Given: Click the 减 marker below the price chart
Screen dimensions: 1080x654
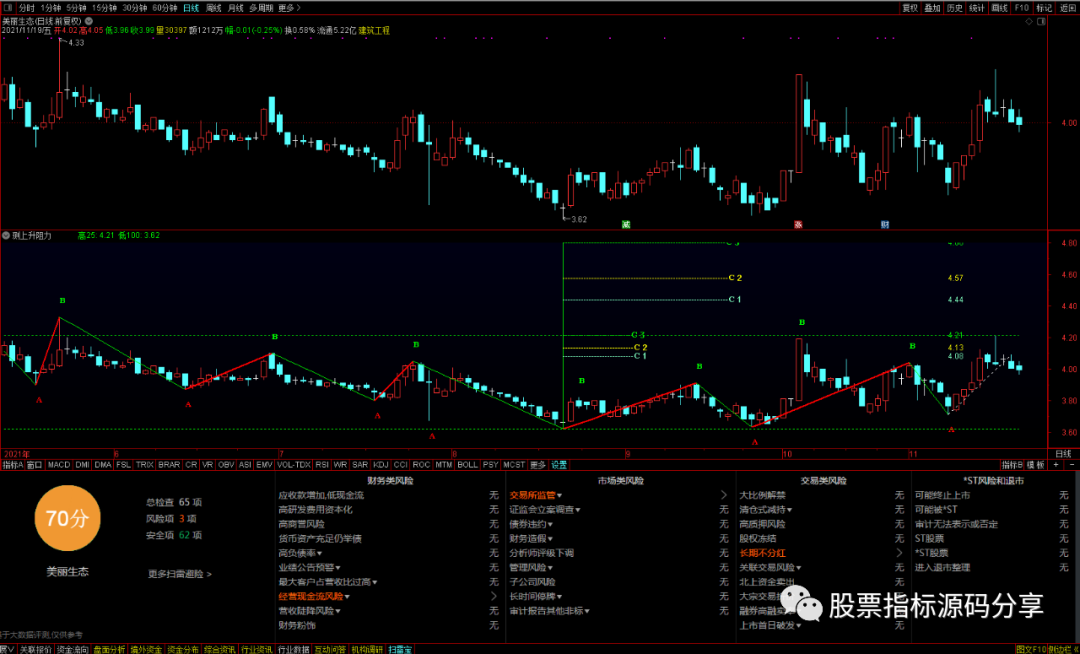Looking at the screenshot, I should [625, 224].
